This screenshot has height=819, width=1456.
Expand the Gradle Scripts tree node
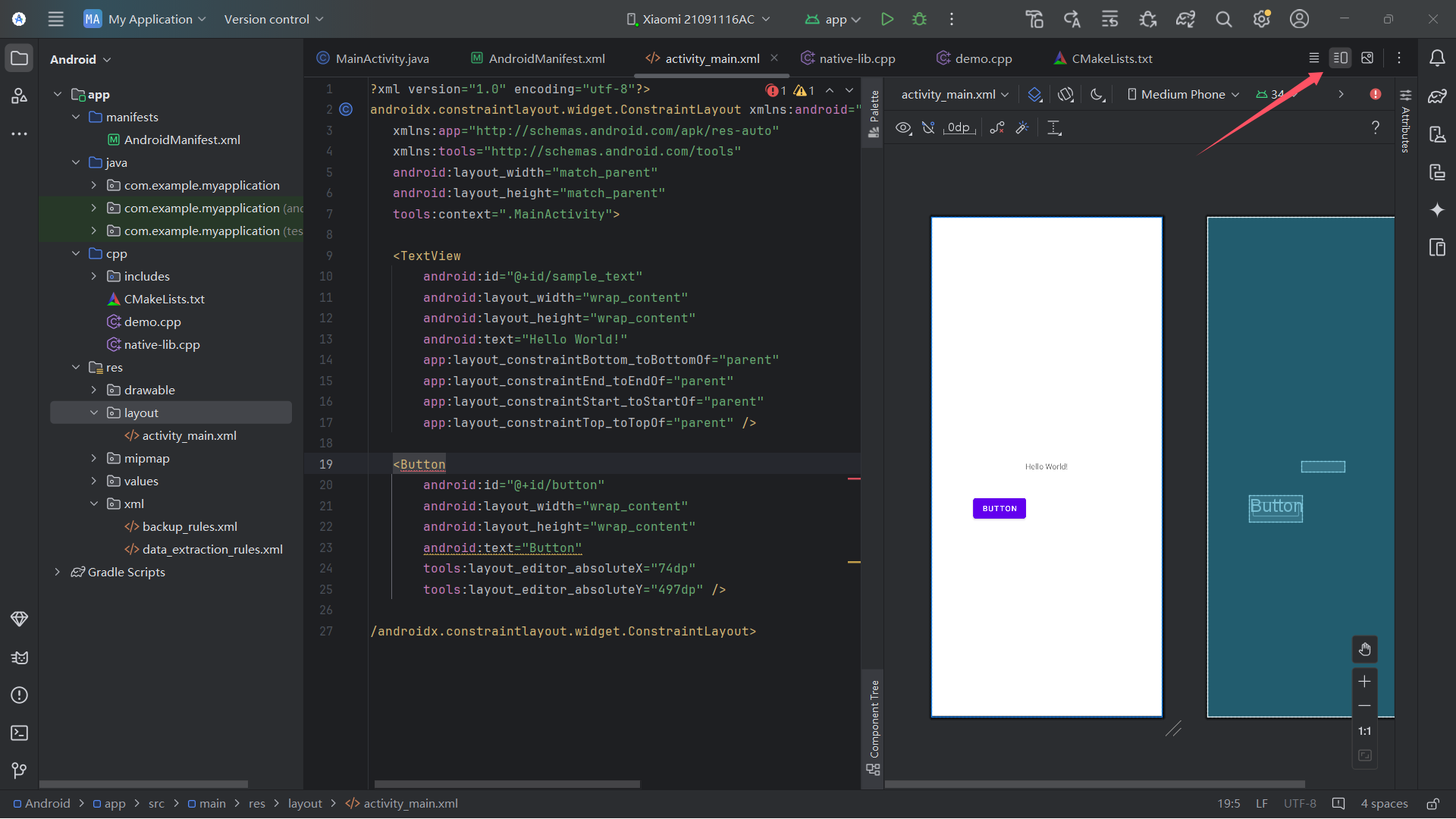click(58, 572)
